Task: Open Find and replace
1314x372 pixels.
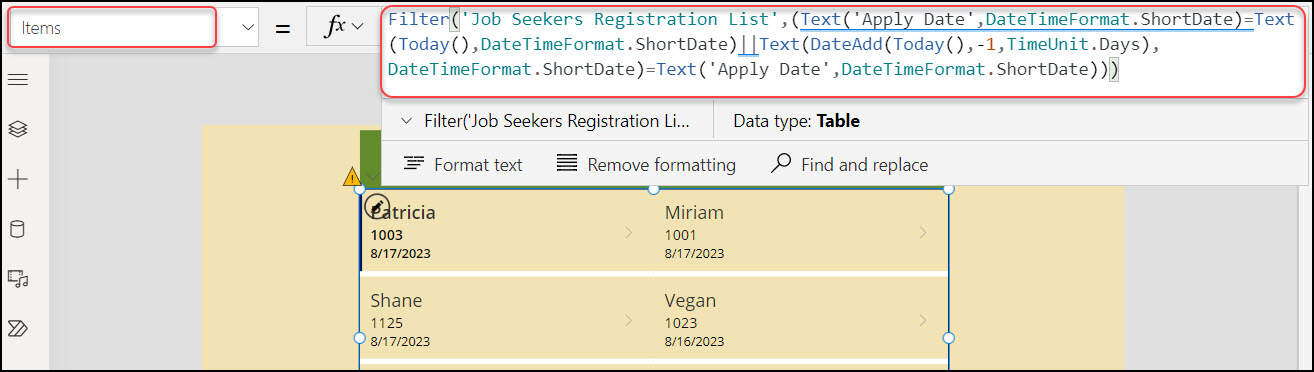Action: click(x=850, y=165)
